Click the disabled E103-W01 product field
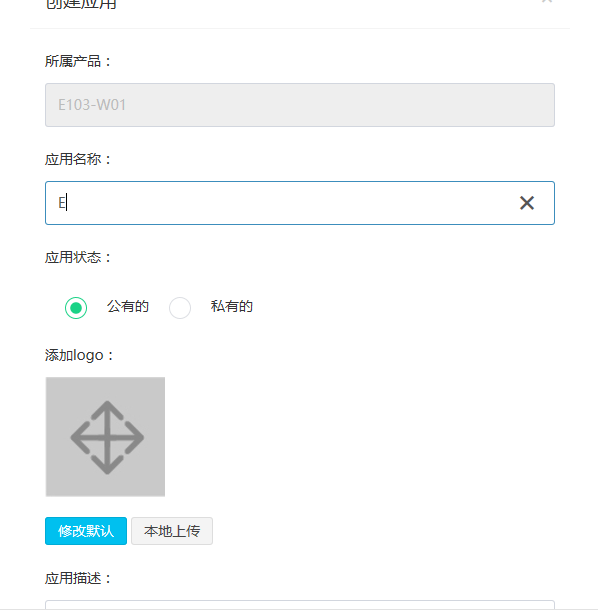The height and width of the screenshot is (612, 598). [x=300, y=105]
